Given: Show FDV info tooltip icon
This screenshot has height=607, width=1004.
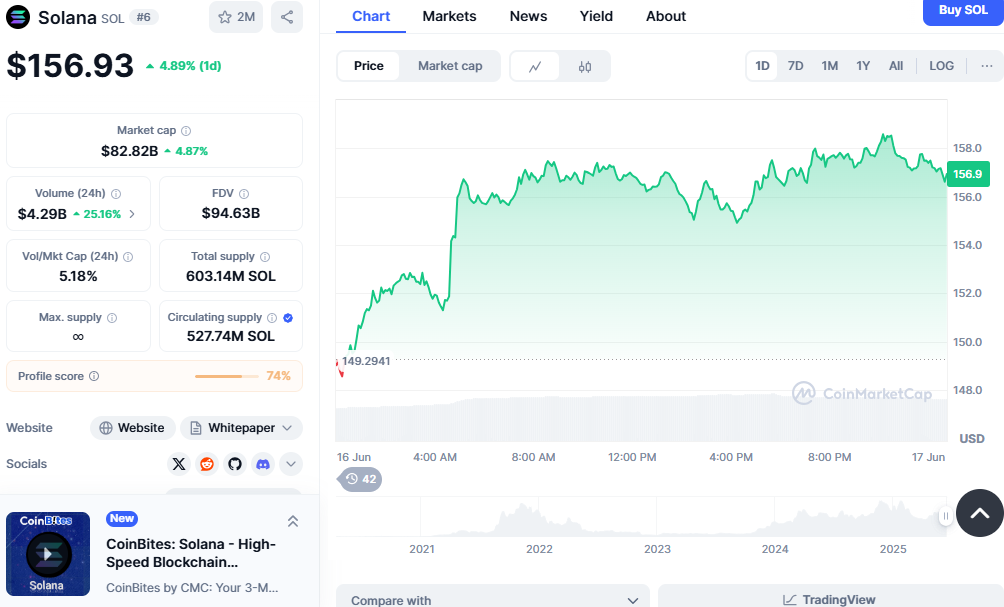Looking at the screenshot, I should (244, 193).
